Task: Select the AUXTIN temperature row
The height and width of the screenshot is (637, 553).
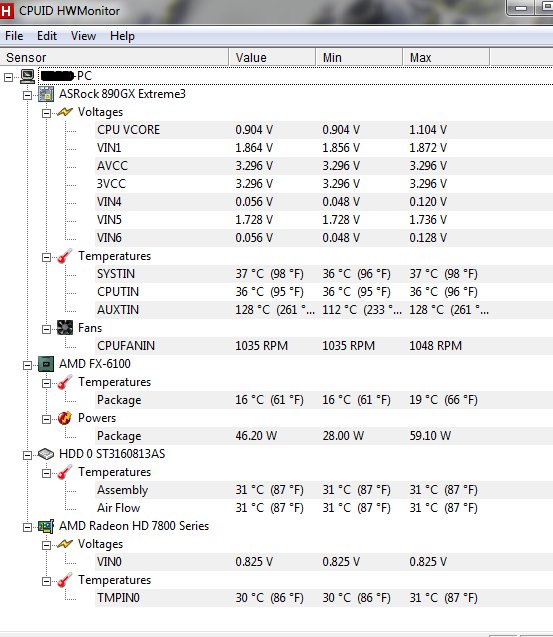Action: click(x=324, y=310)
